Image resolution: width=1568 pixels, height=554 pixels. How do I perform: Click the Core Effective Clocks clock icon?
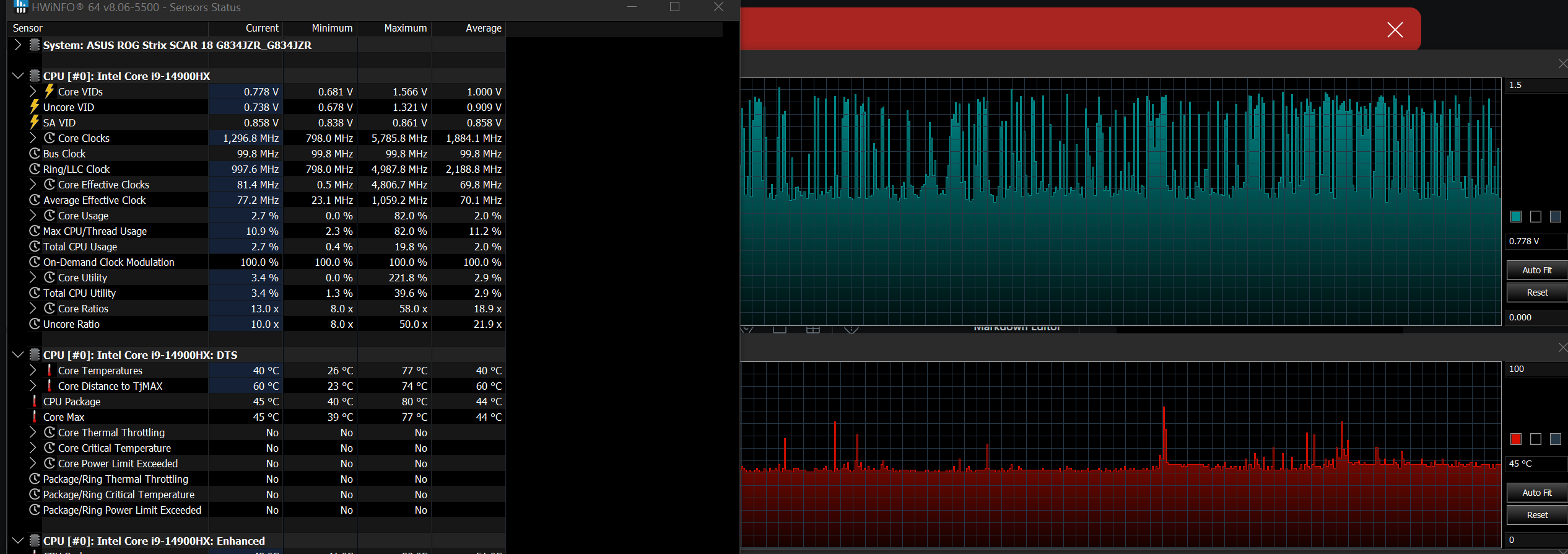[x=50, y=184]
